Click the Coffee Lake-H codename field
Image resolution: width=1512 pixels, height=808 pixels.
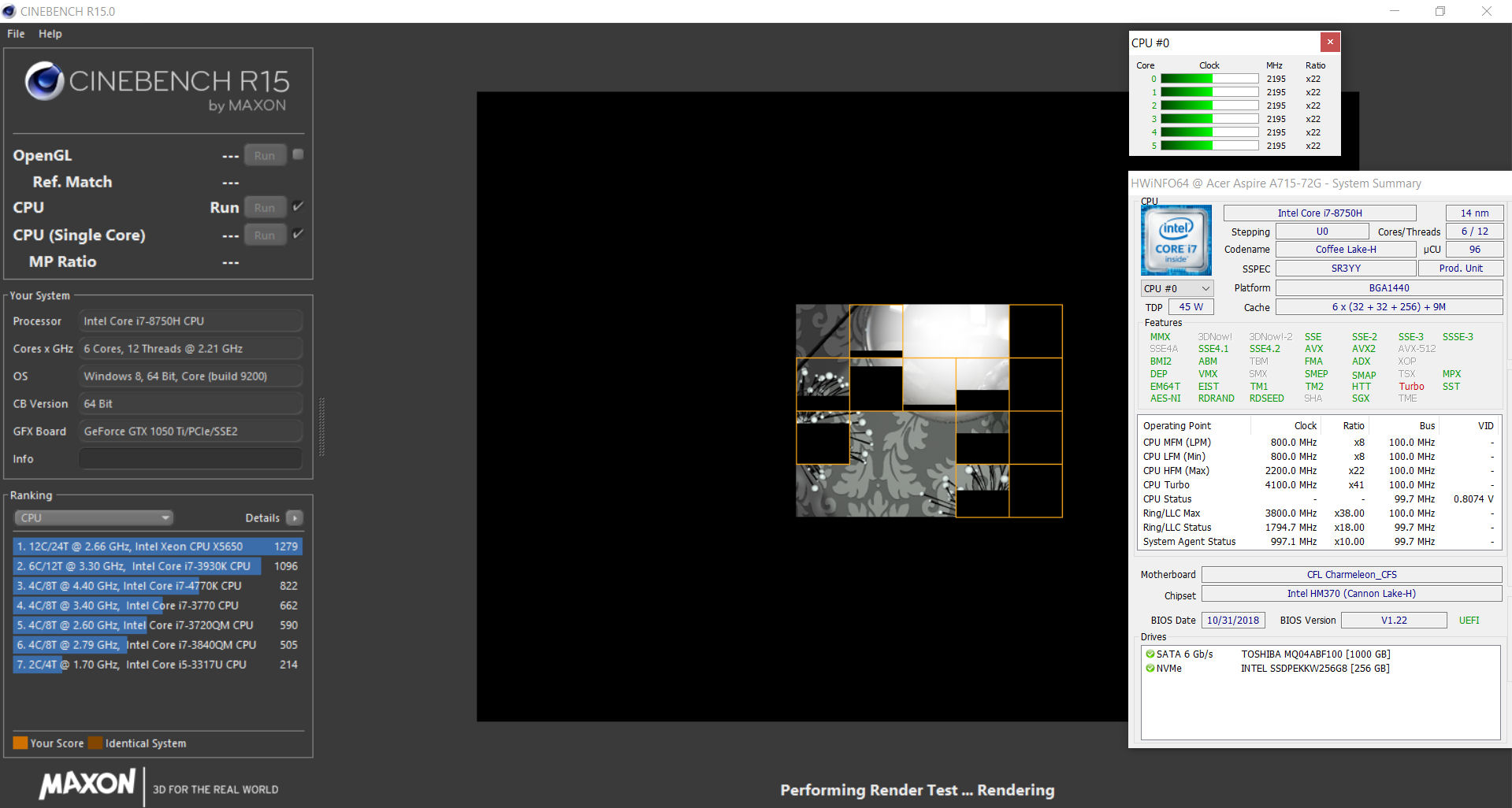tap(1346, 249)
